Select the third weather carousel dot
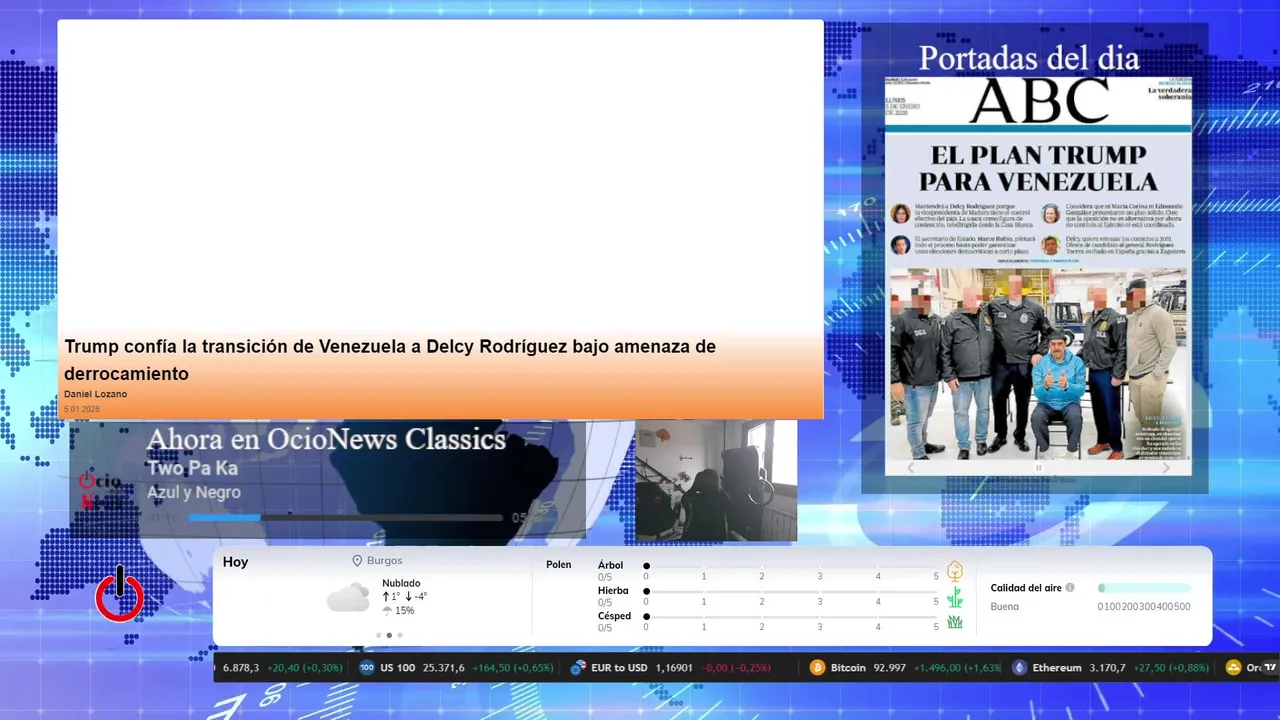The image size is (1280, 720). pos(400,635)
